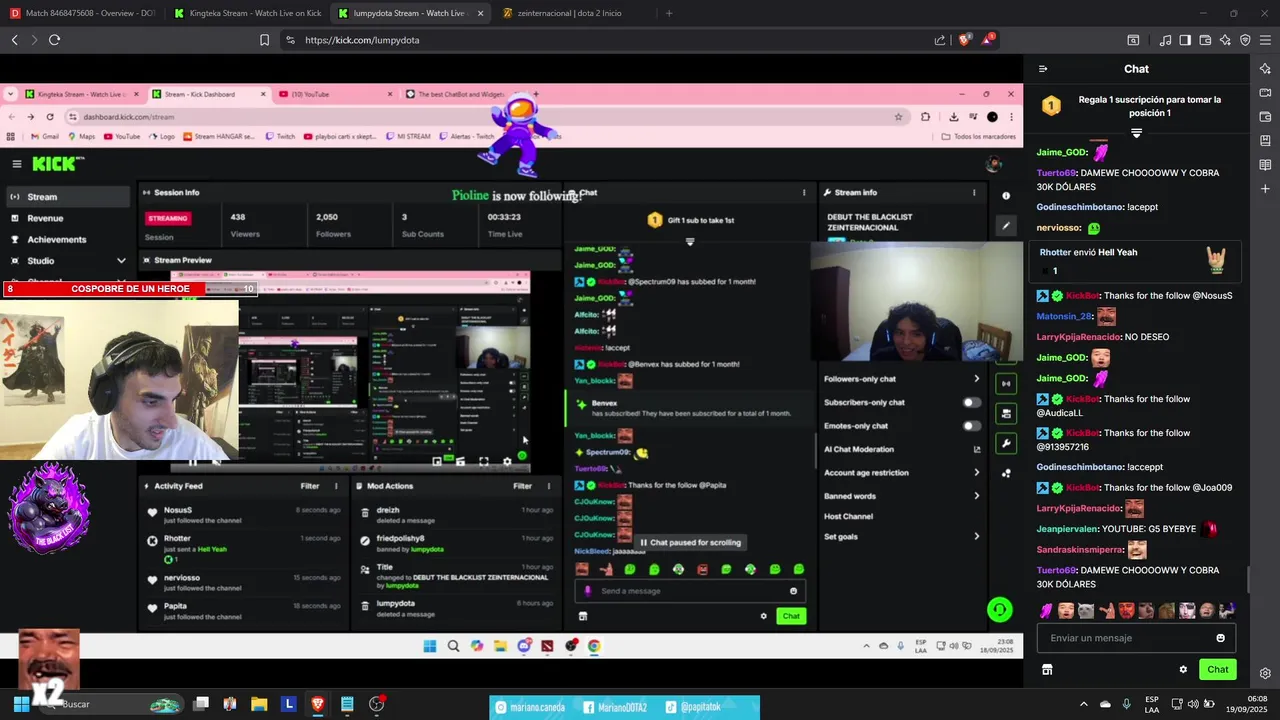Open the Activity Feed Filter dropdown
Image resolution: width=1280 pixels, height=720 pixels.
click(310, 486)
